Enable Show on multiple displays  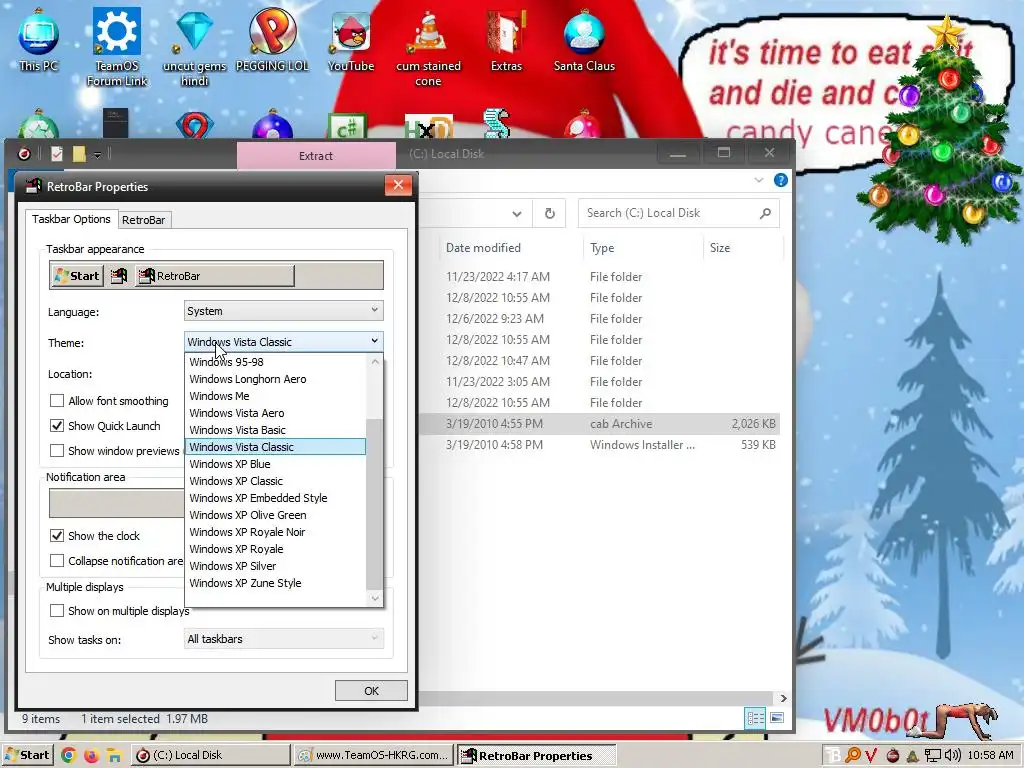tap(57, 611)
